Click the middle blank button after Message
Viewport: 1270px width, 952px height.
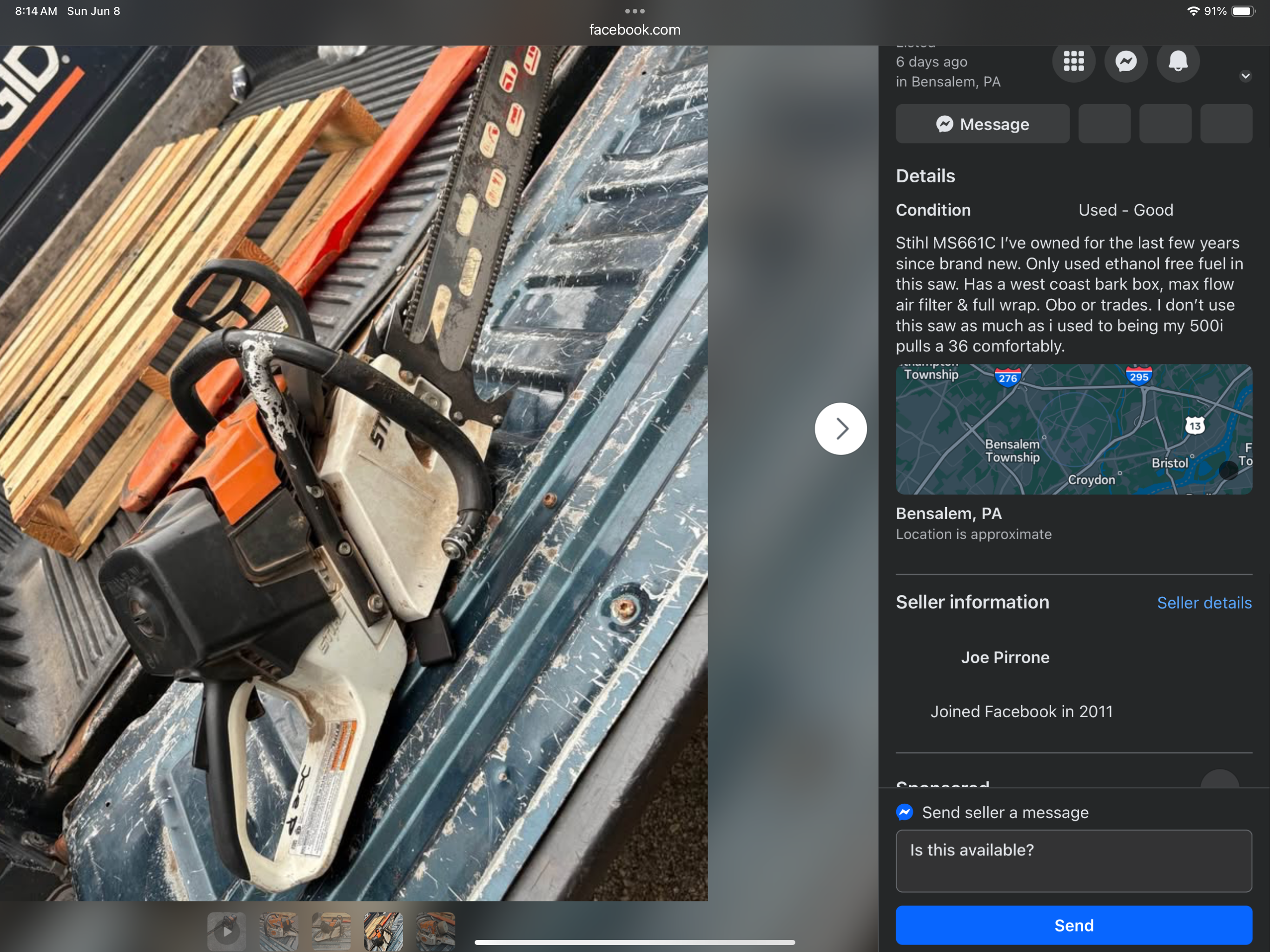point(1165,124)
